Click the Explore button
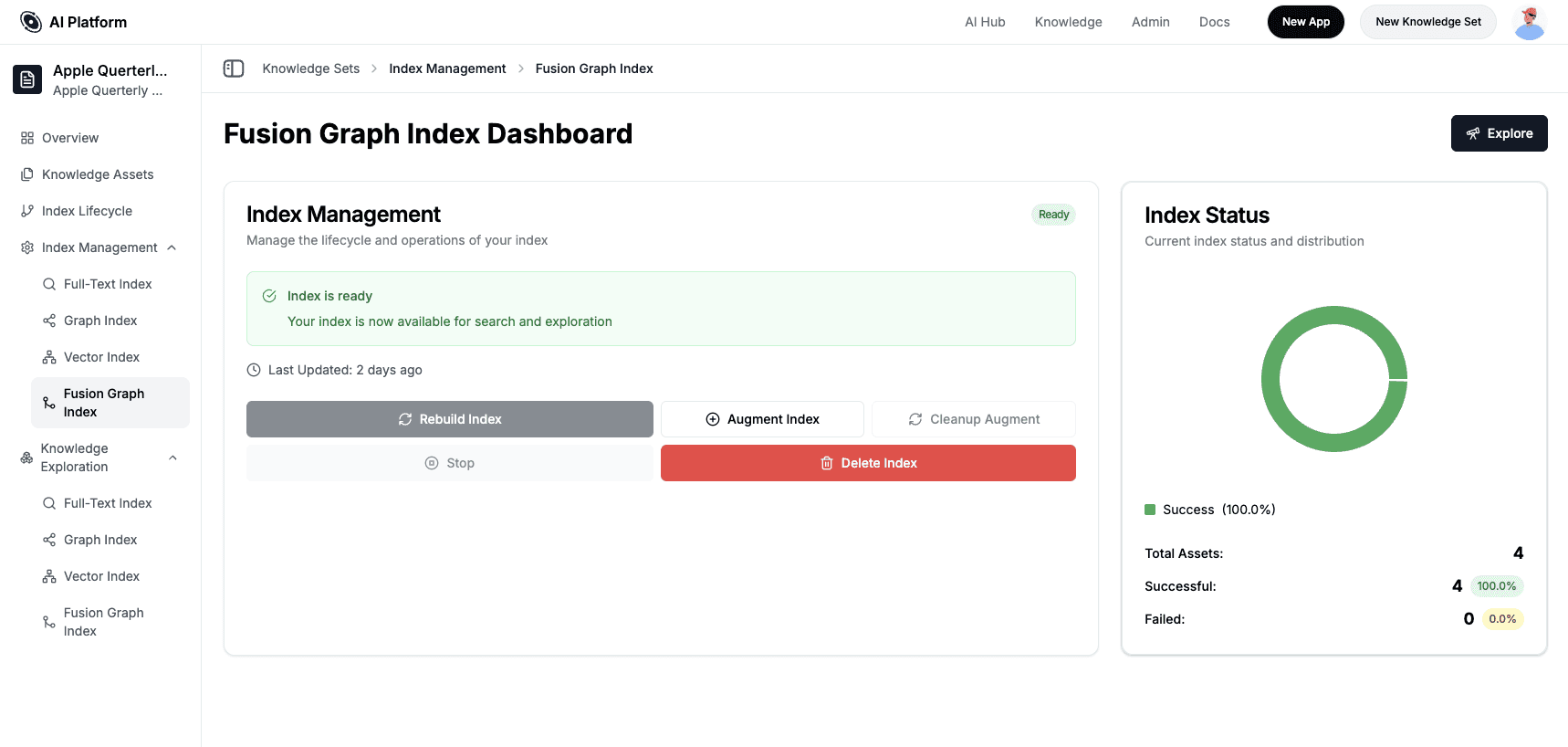The height and width of the screenshot is (747, 1568). [x=1499, y=133]
